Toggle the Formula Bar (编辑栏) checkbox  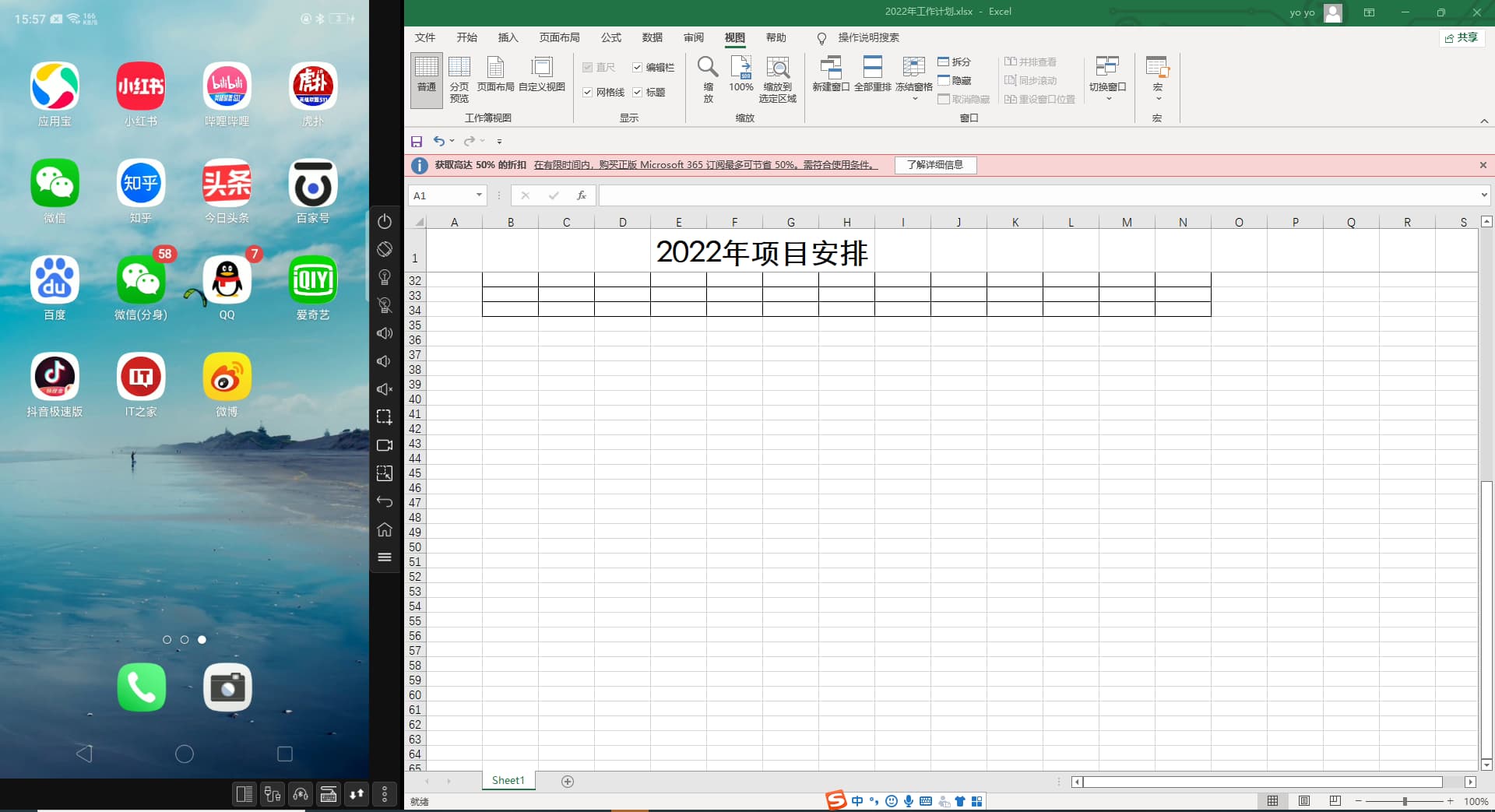tap(638, 68)
